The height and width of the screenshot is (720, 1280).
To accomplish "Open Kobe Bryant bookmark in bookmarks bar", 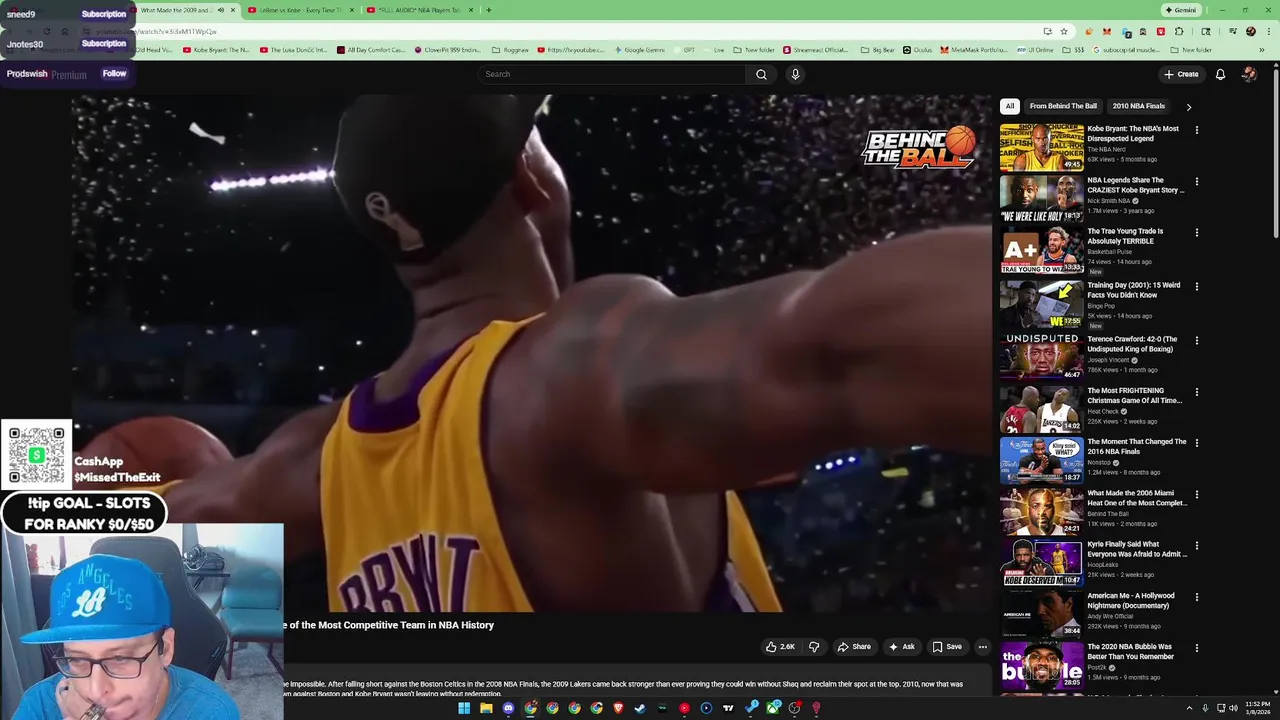I will click(216, 50).
